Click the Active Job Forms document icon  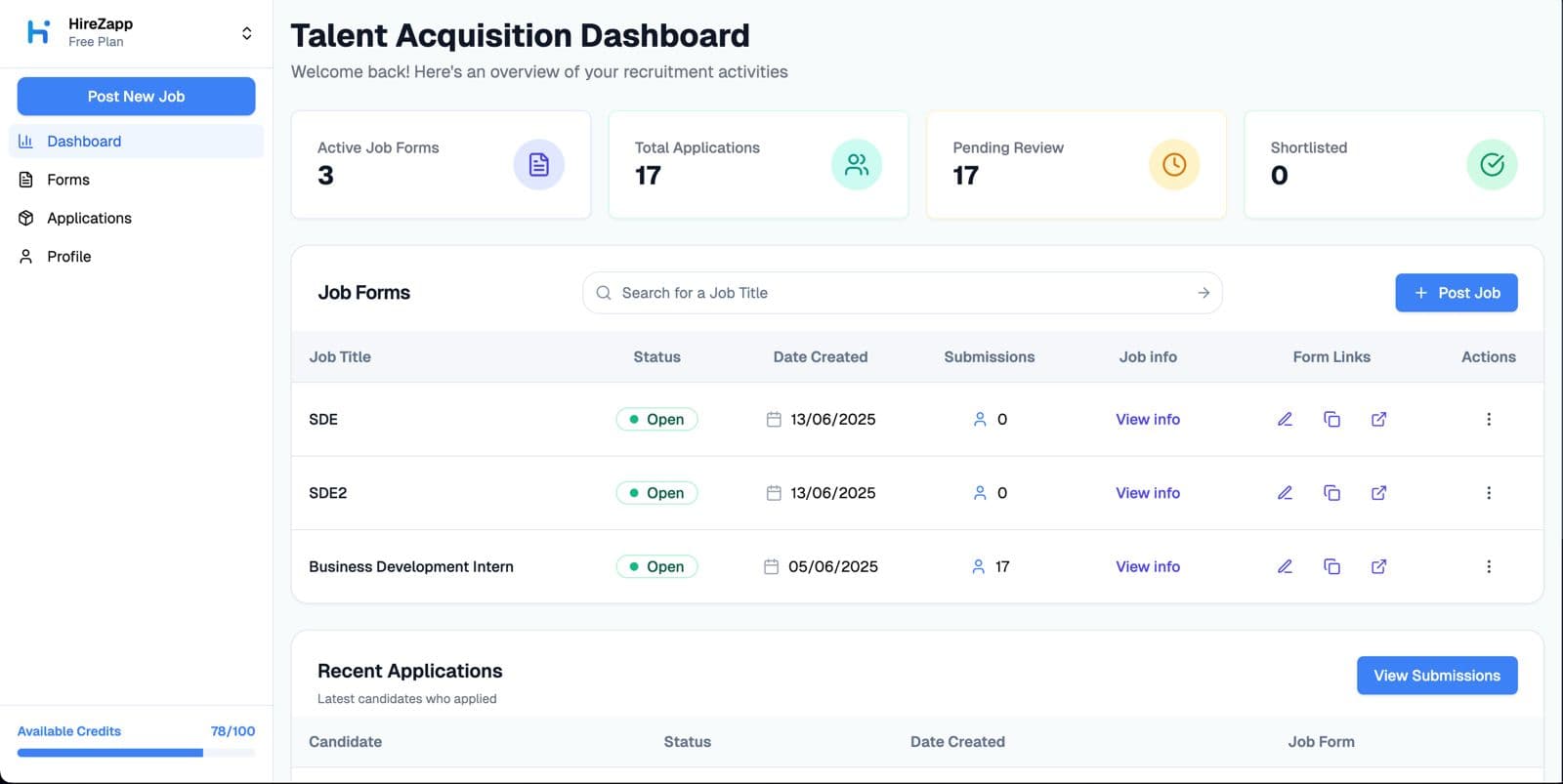[538, 165]
